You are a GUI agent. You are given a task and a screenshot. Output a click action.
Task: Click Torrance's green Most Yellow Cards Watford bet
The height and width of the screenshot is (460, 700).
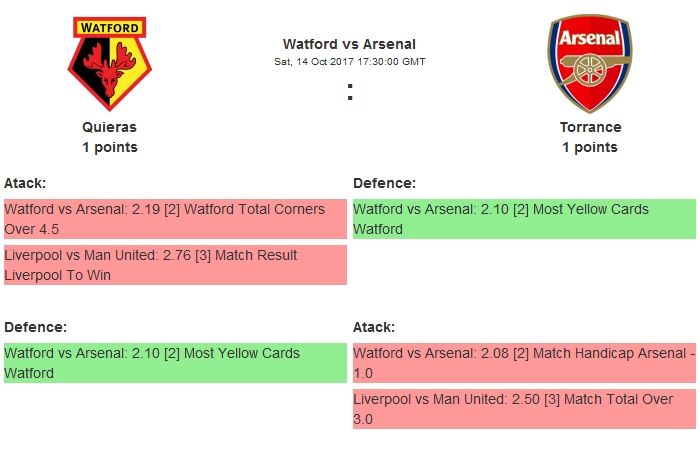click(x=524, y=219)
